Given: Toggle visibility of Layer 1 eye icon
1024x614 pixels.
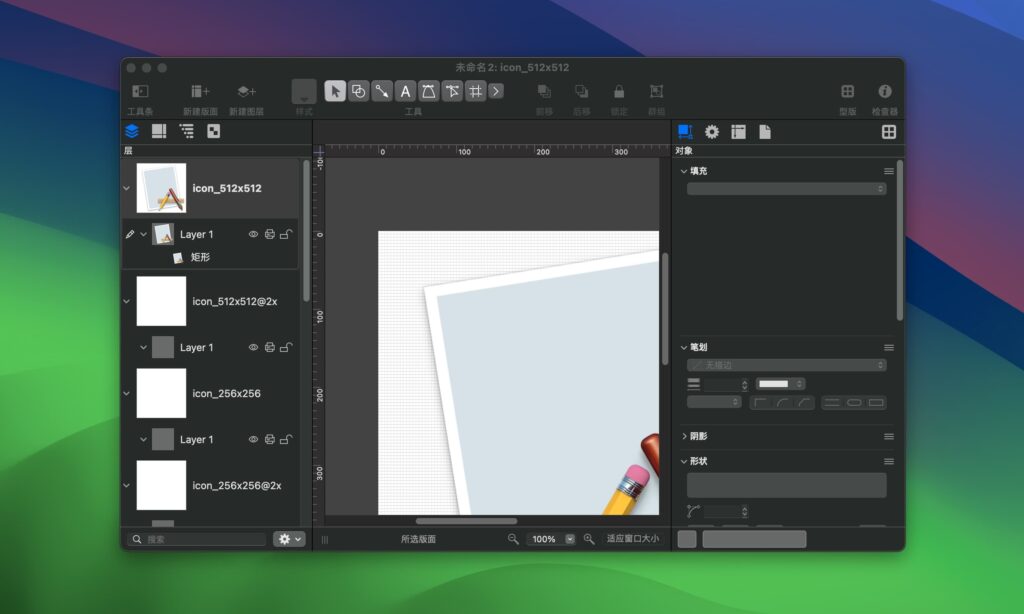Looking at the screenshot, I should tap(254, 234).
